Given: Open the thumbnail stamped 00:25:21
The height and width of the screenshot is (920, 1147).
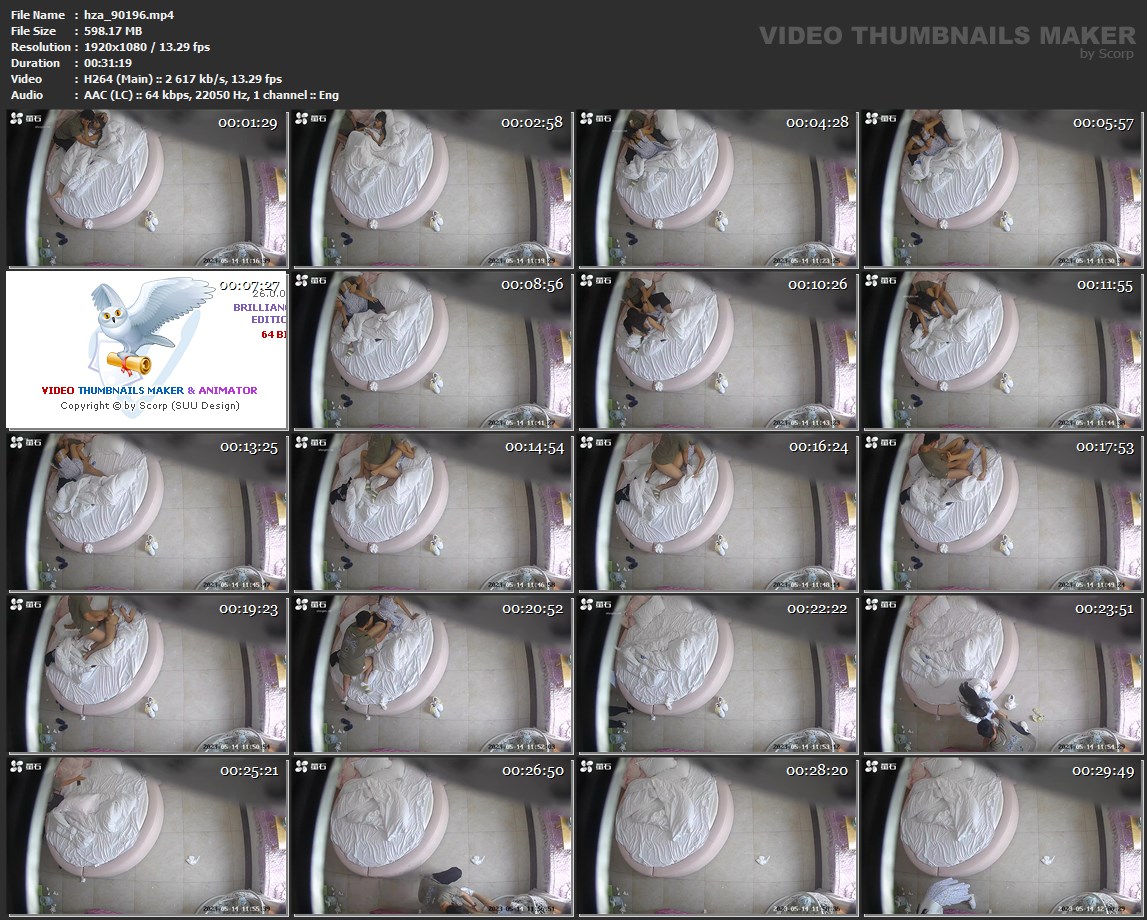Looking at the screenshot, I should [x=147, y=837].
